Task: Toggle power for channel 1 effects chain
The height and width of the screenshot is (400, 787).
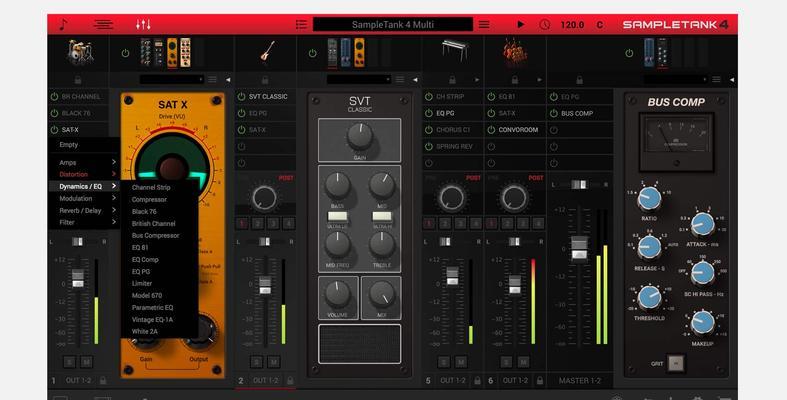Action: 125,53
